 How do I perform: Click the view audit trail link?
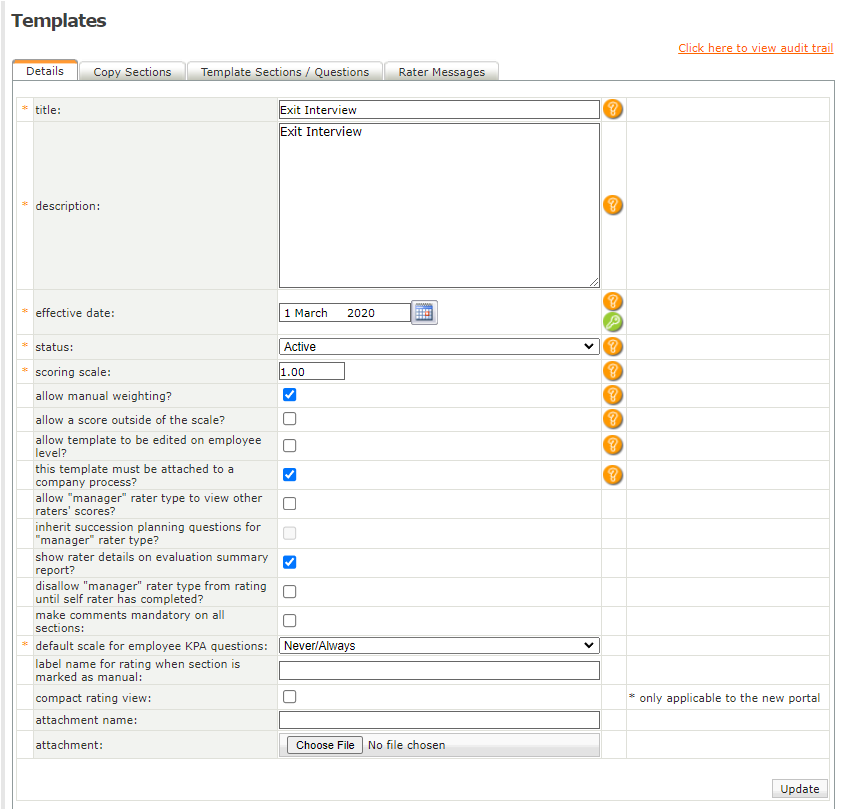755,48
